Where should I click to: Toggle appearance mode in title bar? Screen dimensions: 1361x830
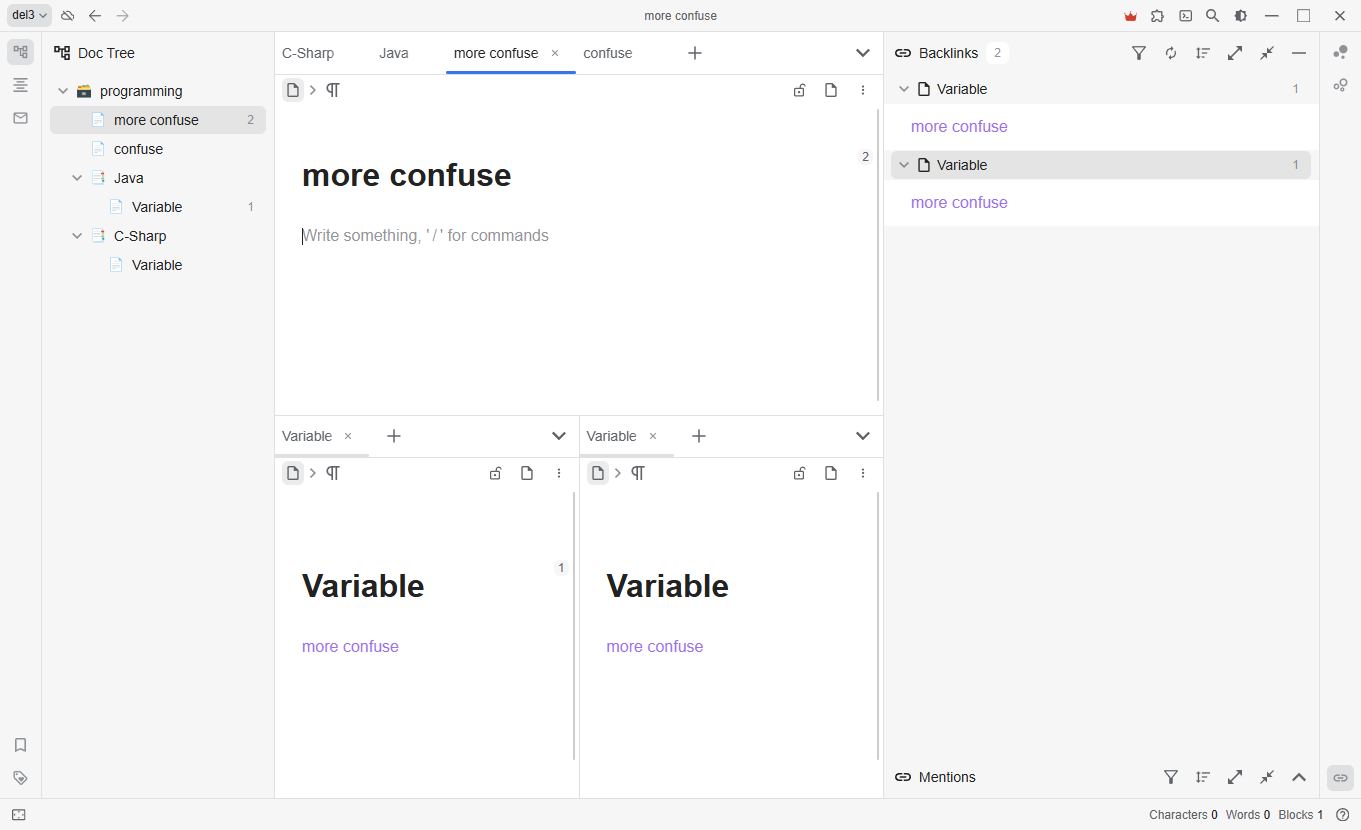[x=1240, y=16]
